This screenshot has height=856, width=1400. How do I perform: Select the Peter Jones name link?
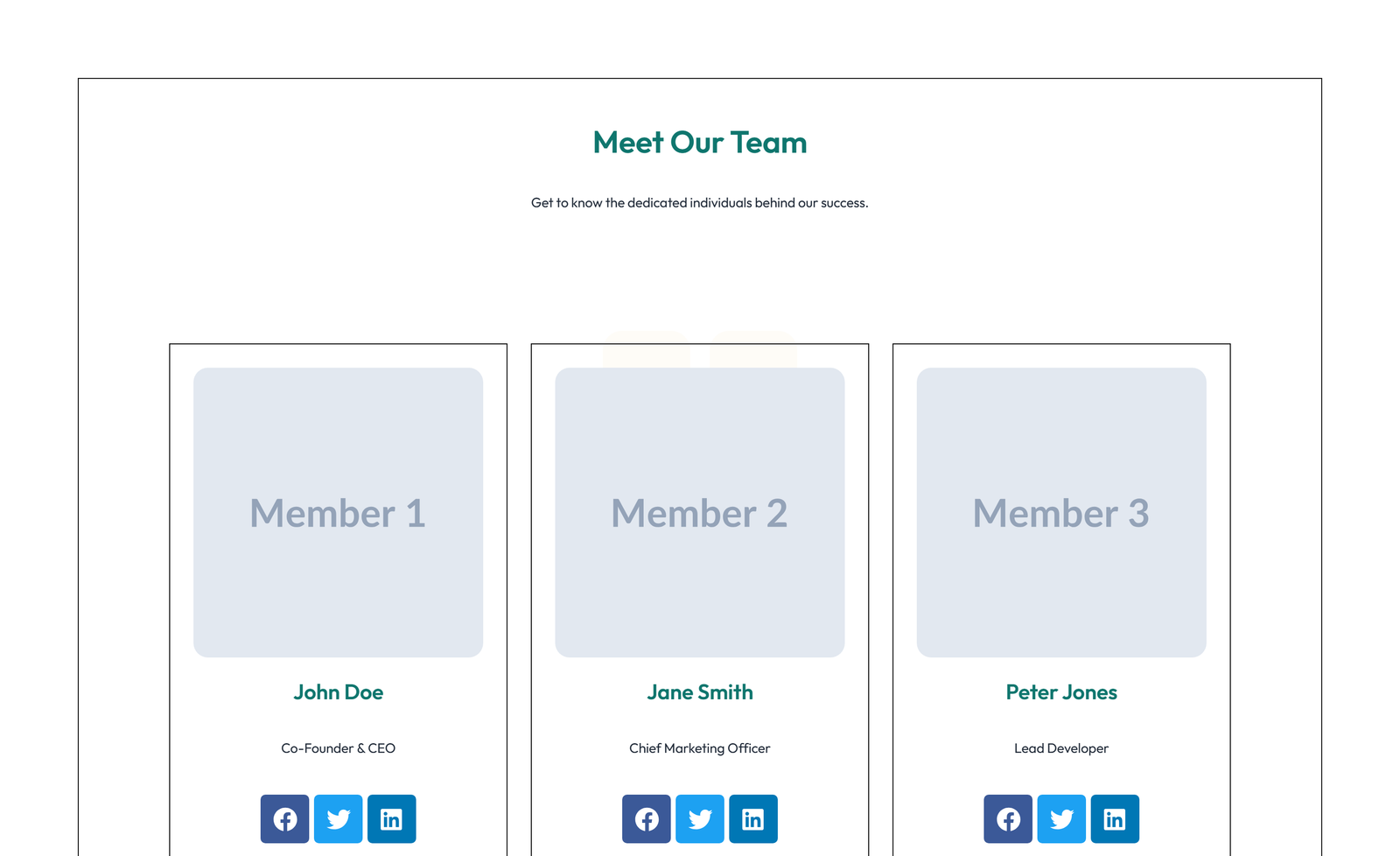coord(1060,692)
